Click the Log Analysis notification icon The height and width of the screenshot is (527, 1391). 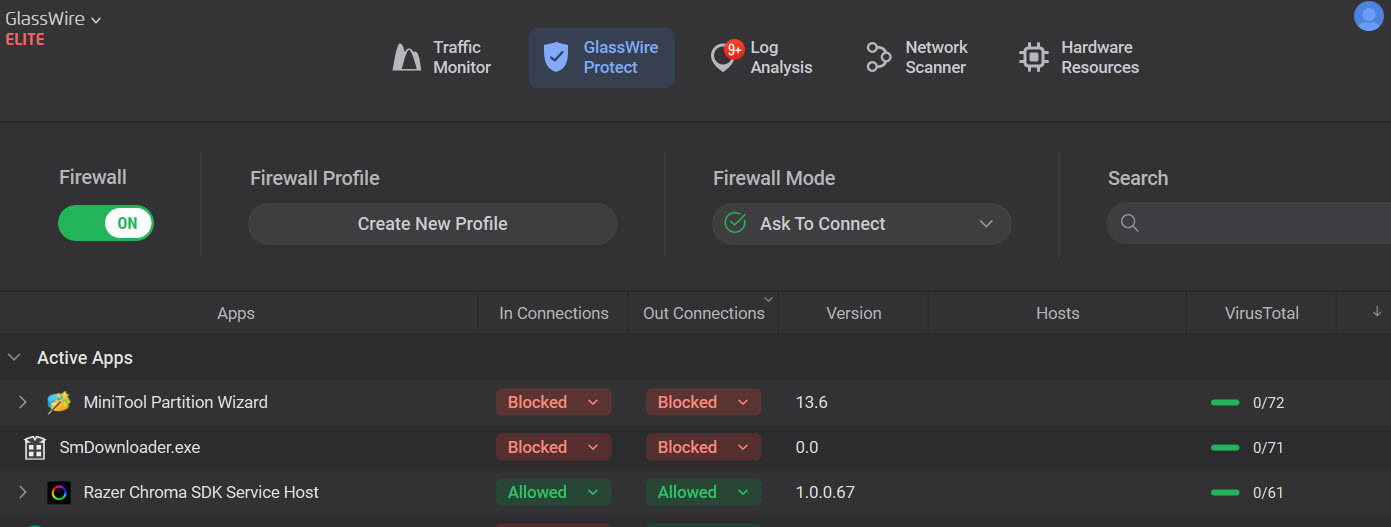[x=724, y=58]
